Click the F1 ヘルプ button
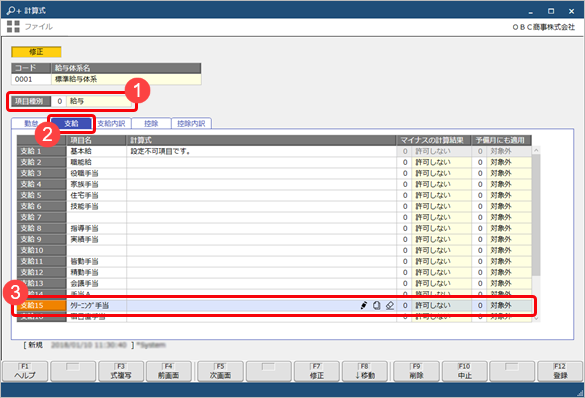The image size is (585, 398). click(25, 371)
